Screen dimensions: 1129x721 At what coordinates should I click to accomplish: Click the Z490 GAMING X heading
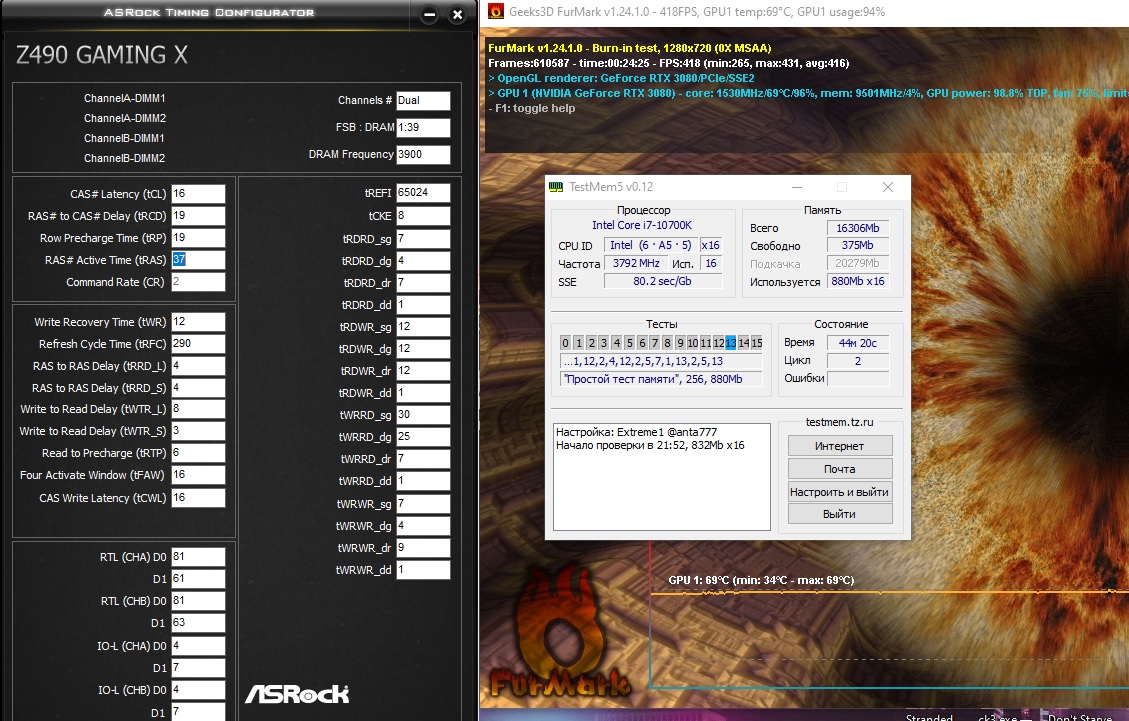102,55
